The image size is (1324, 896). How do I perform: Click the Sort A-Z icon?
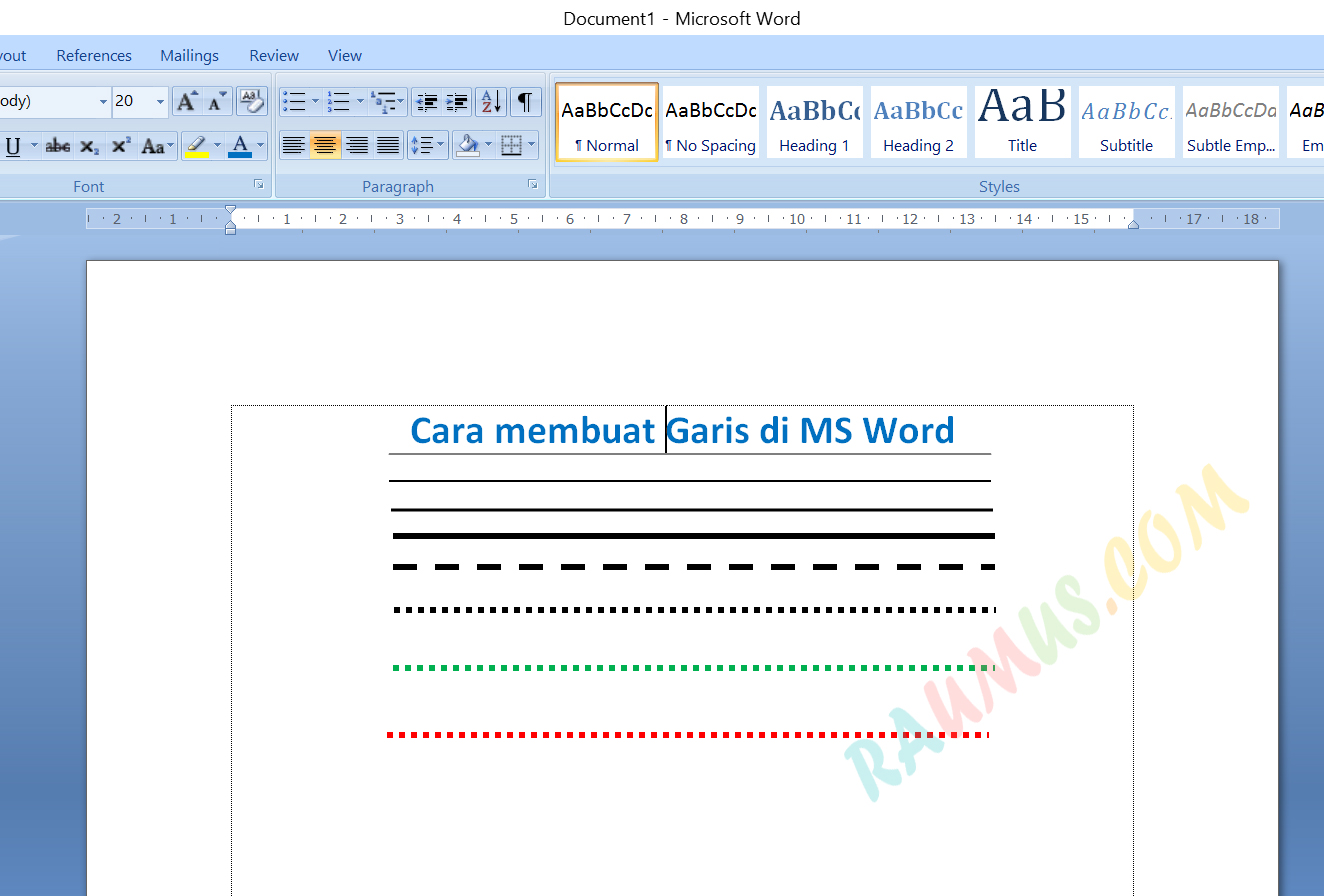[490, 101]
